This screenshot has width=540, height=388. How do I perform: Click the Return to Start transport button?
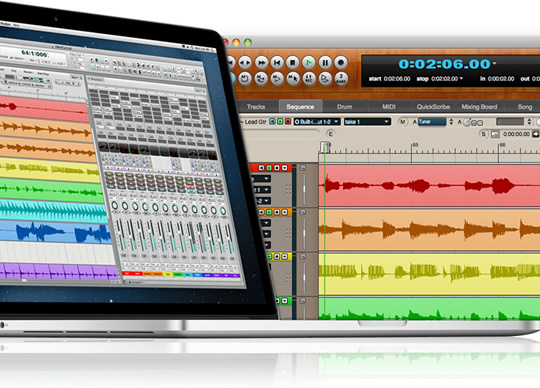coord(277,63)
